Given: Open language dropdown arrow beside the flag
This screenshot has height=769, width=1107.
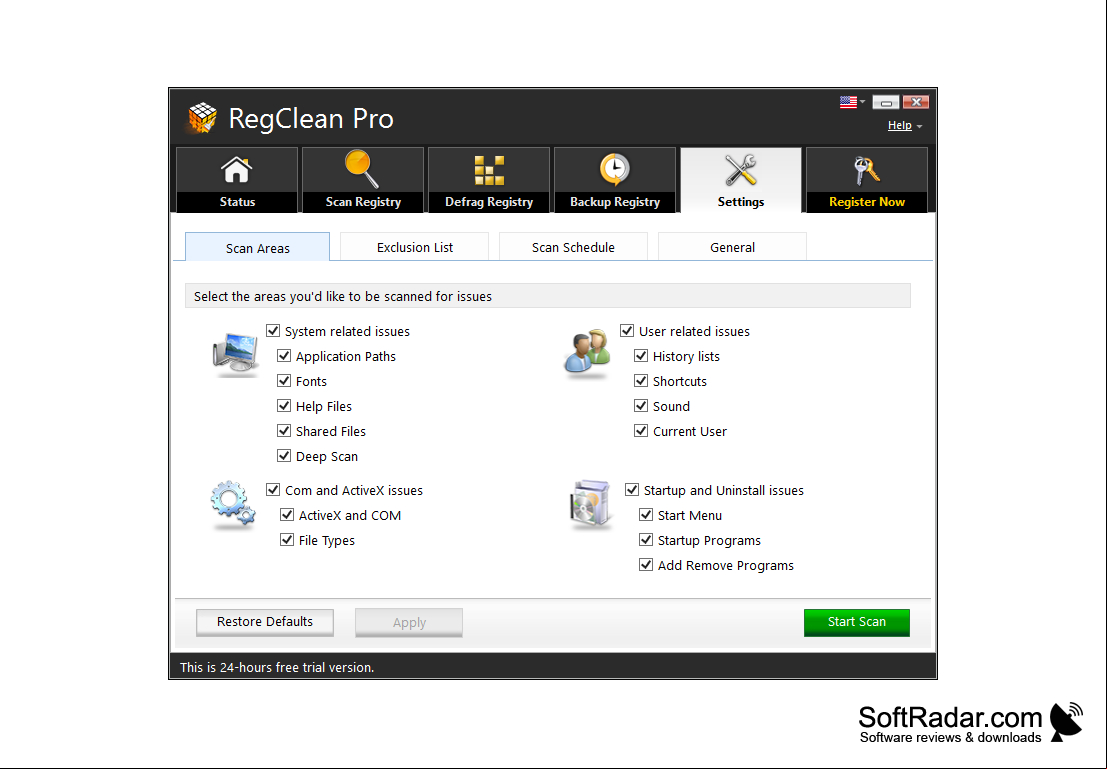Looking at the screenshot, I should click(x=863, y=102).
